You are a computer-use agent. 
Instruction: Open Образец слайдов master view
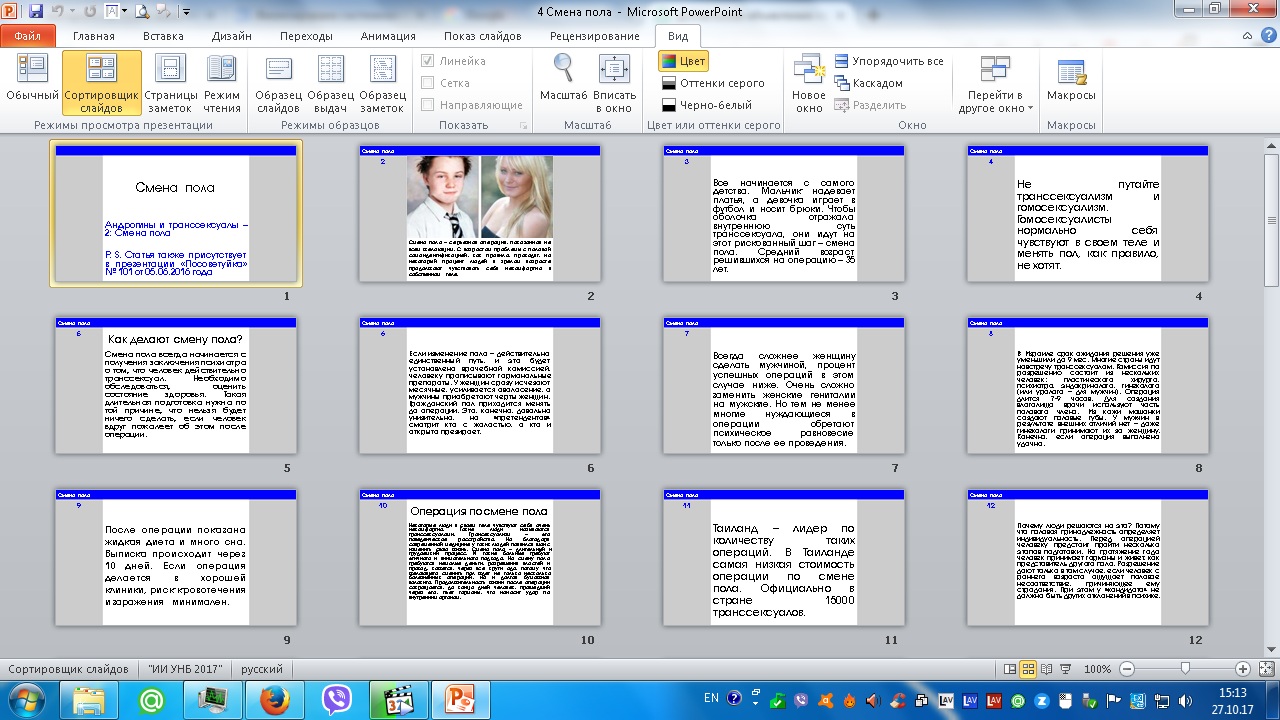pos(278,82)
